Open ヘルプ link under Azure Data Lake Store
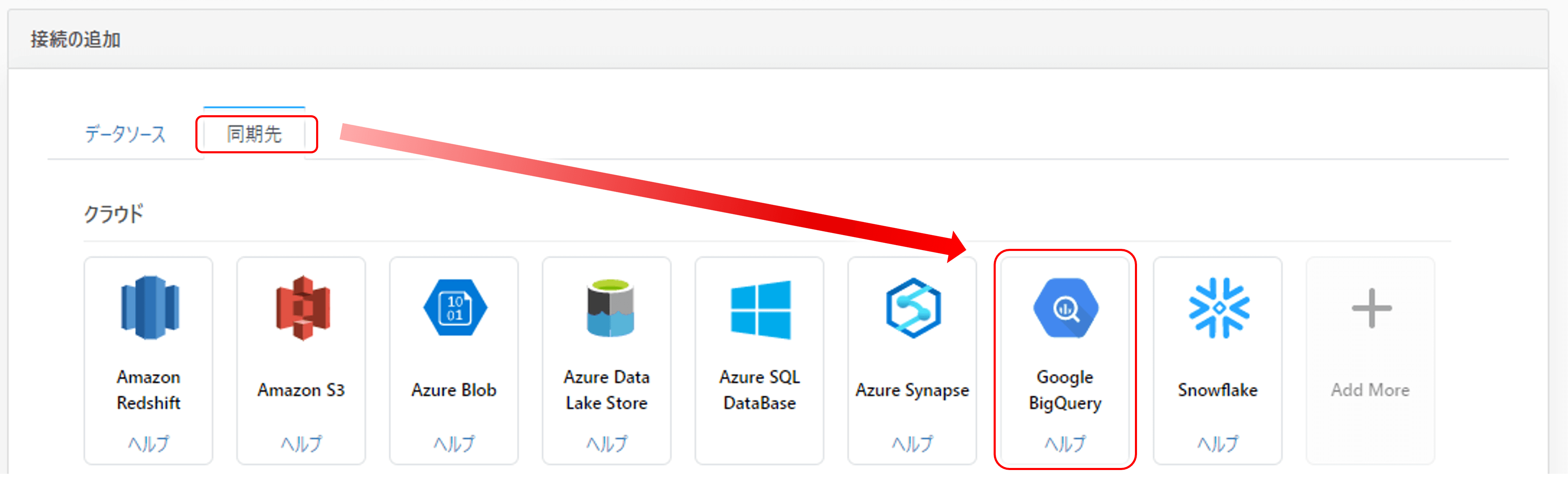 (x=607, y=443)
